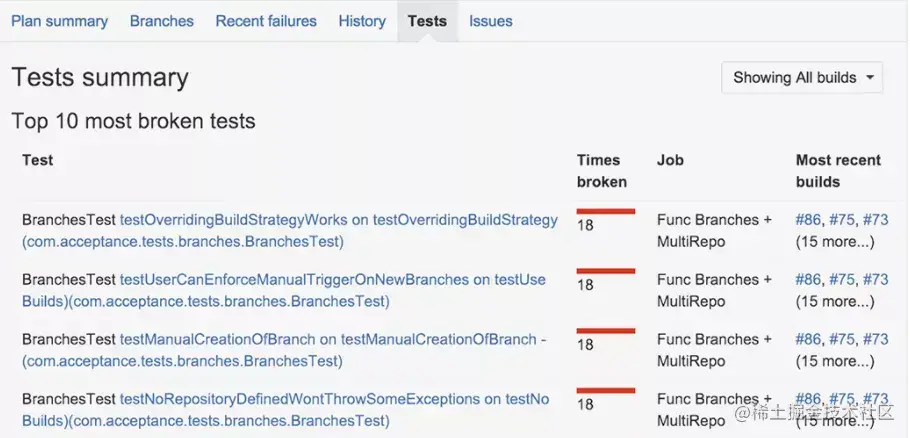Screen dimensions: 910x438
Task: Open build #75 in first test row
Action: (x=842, y=220)
